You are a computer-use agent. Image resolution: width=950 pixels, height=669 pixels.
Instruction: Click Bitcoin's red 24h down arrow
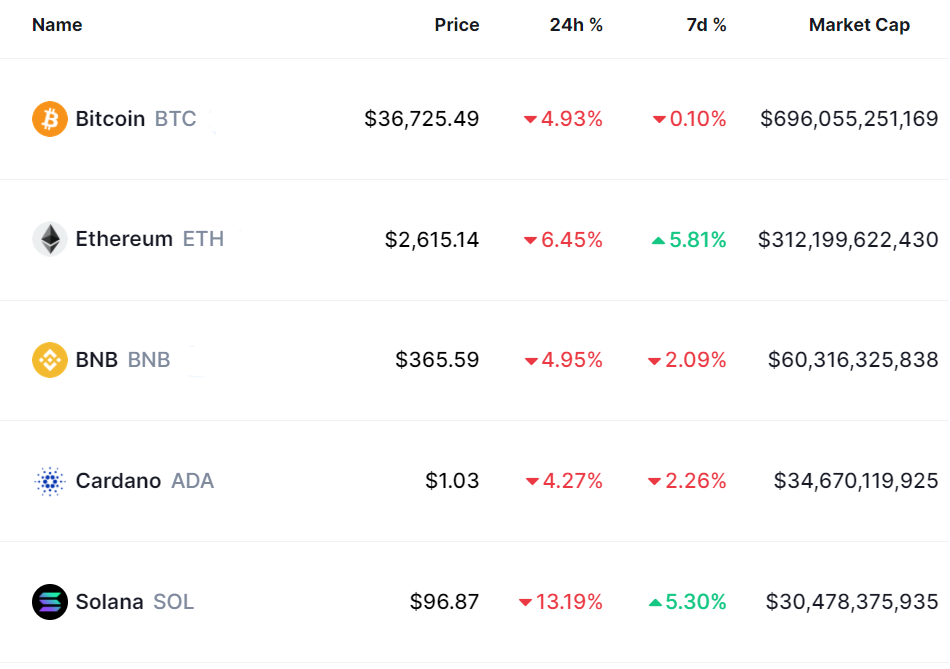[x=530, y=120]
